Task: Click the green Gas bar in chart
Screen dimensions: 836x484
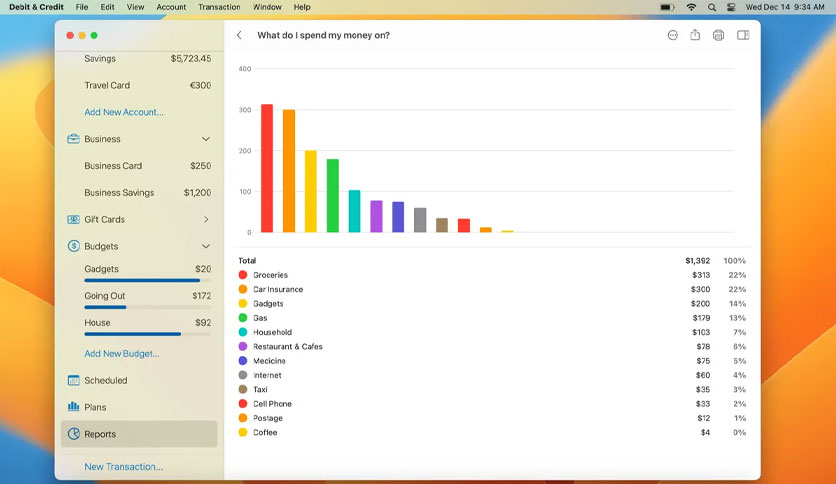Action: [333, 196]
